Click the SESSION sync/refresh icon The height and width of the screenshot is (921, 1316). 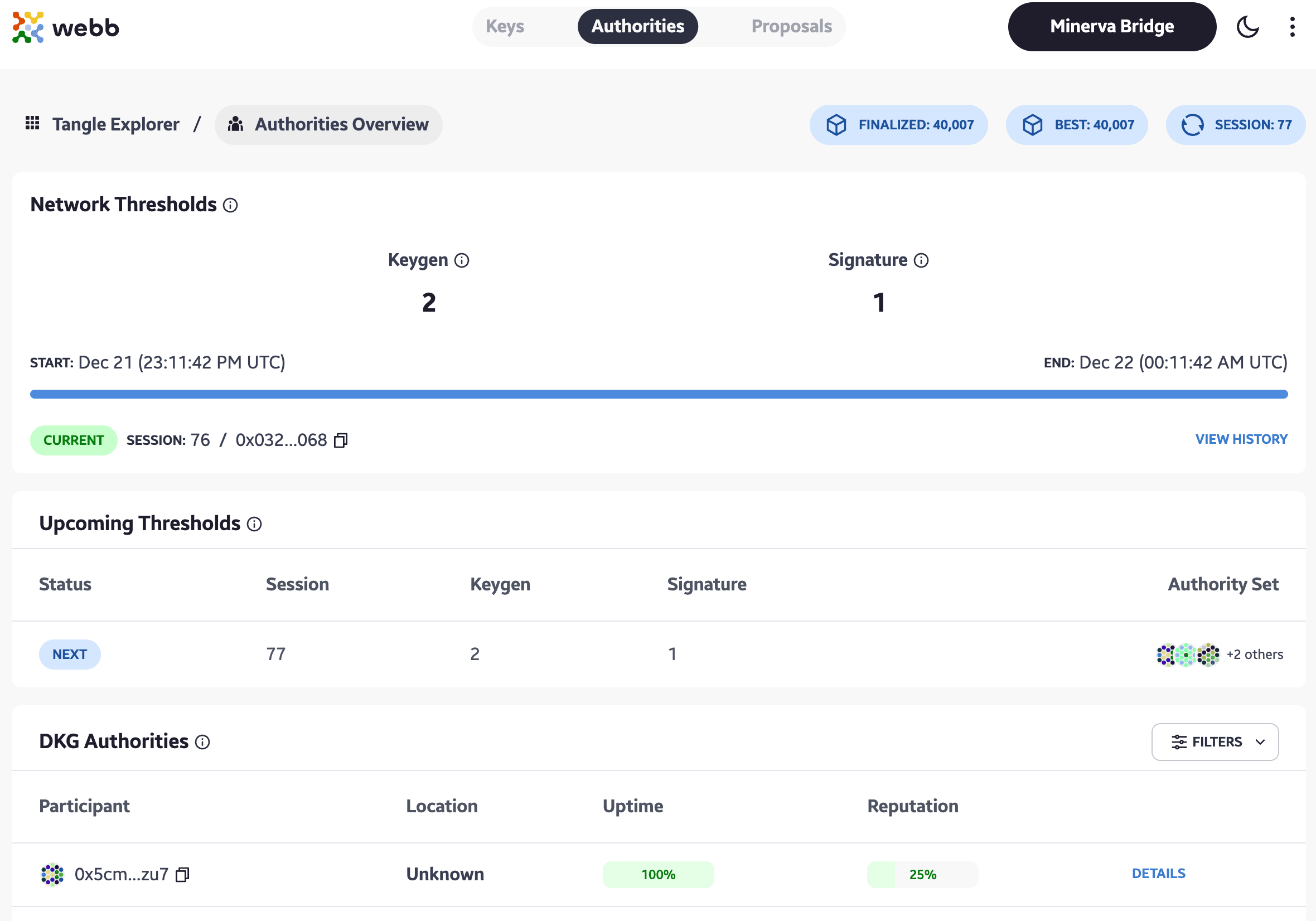coord(1192,124)
